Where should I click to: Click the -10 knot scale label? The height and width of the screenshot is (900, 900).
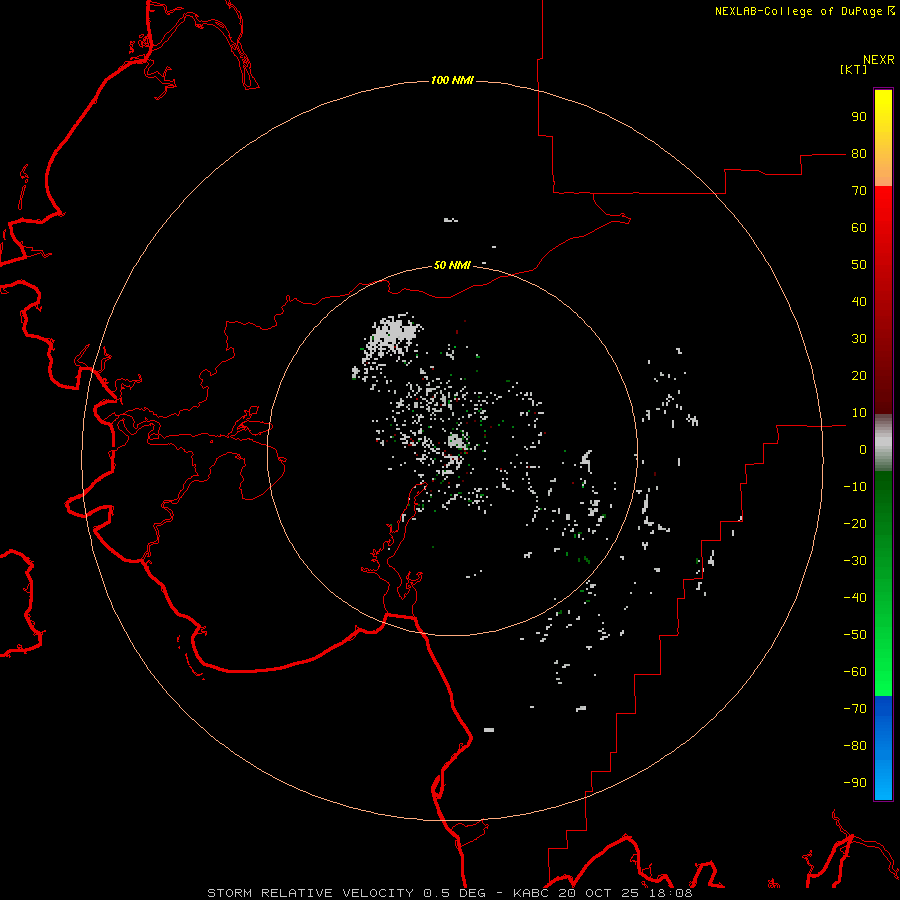855,487
